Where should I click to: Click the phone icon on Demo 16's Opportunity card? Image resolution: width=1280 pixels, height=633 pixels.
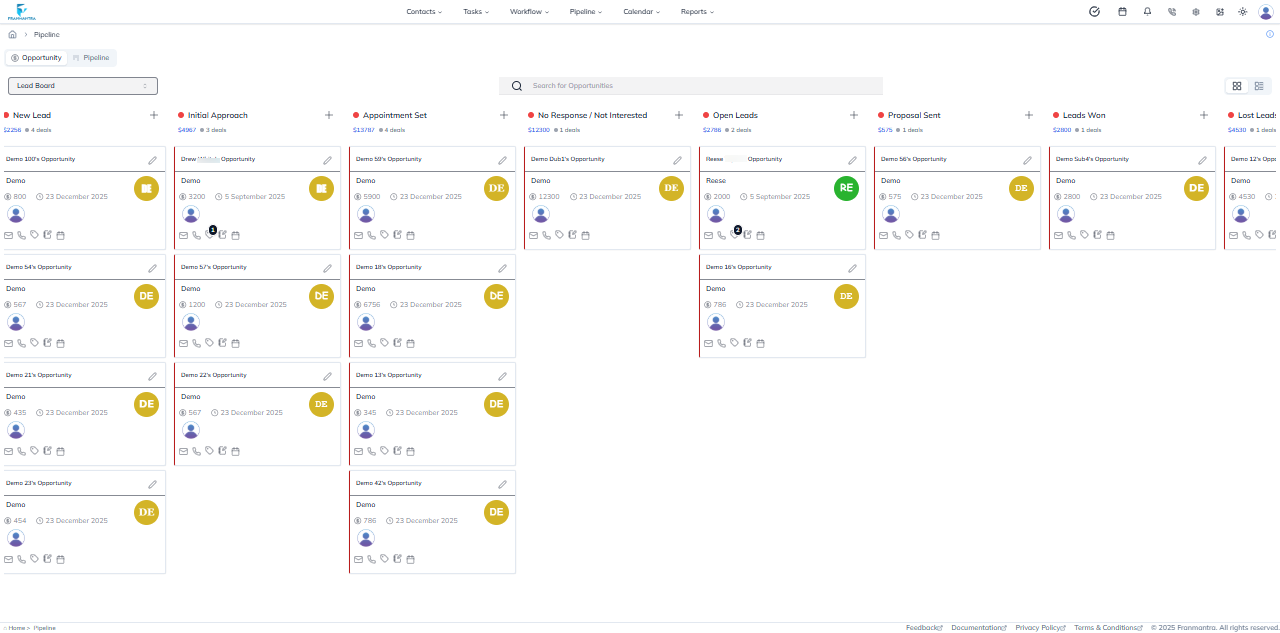(x=721, y=343)
